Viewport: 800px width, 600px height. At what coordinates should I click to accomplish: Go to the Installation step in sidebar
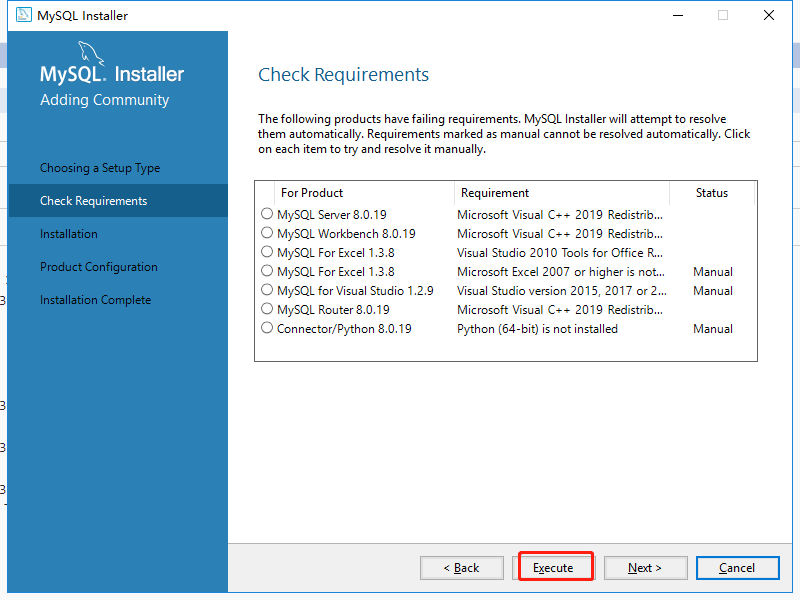[69, 234]
